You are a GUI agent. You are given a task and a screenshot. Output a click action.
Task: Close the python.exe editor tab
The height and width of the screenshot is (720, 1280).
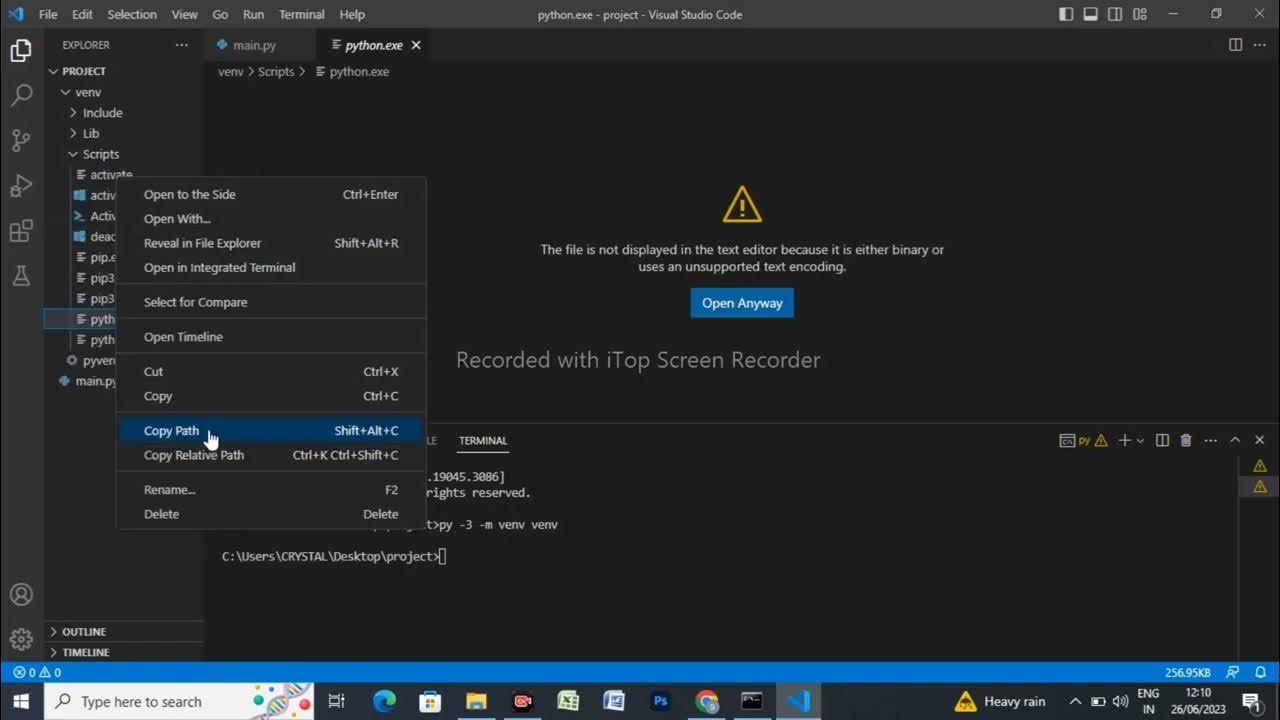(416, 45)
